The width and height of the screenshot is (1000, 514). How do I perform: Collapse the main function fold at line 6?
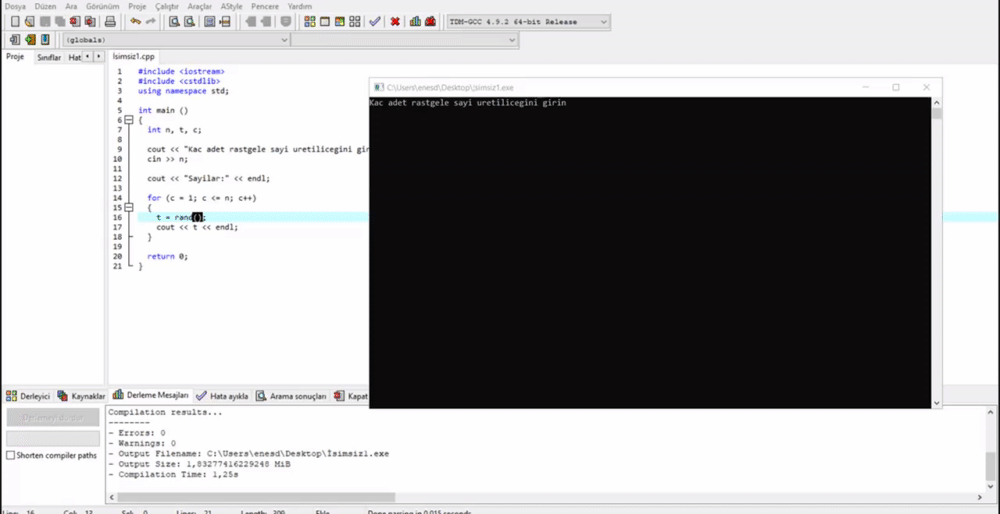pyautogui.click(x=129, y=120)
